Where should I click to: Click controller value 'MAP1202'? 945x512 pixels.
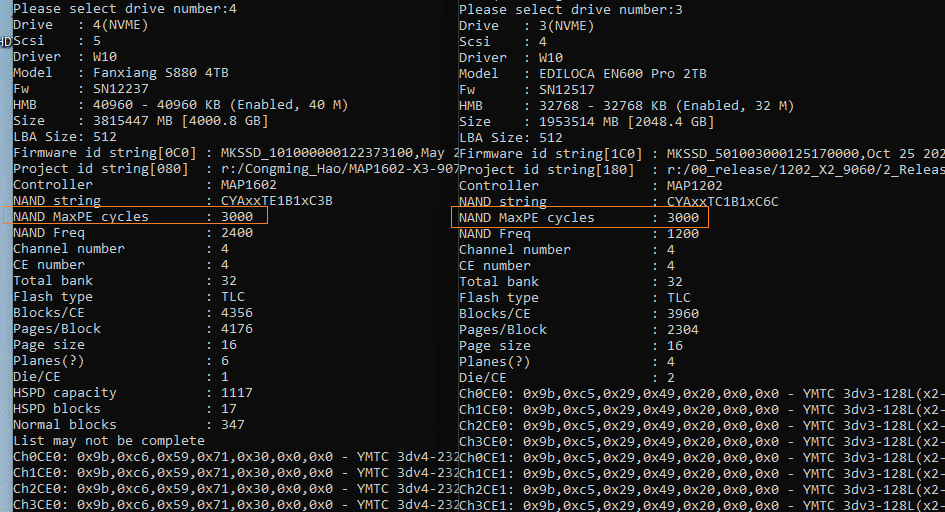pyautogui.click(x=694, y=186)
